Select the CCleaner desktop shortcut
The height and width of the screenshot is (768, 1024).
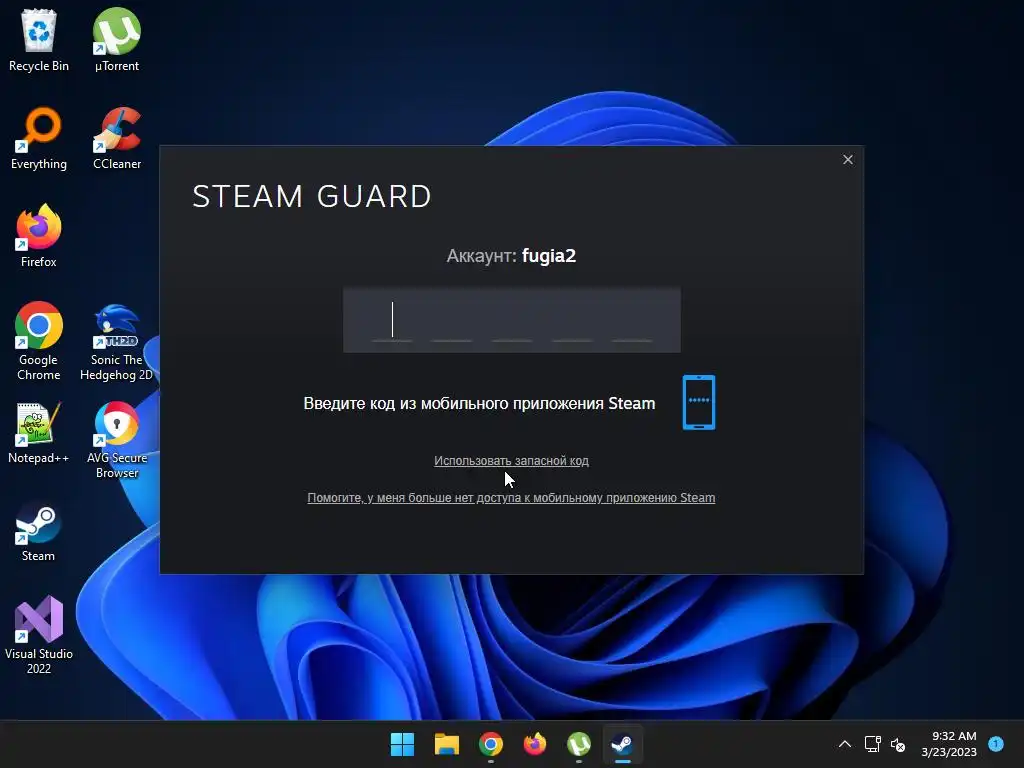pyautogui.click(x=117, y=138)
